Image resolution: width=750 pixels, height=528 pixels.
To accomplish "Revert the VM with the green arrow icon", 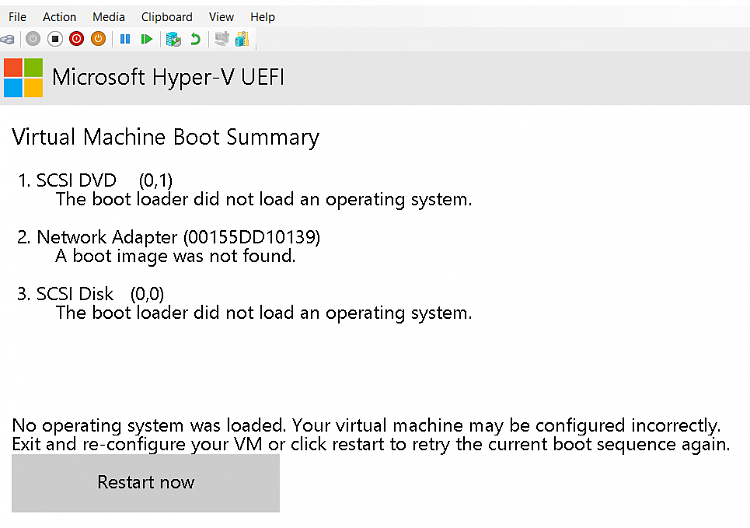I will pos(195,39).
